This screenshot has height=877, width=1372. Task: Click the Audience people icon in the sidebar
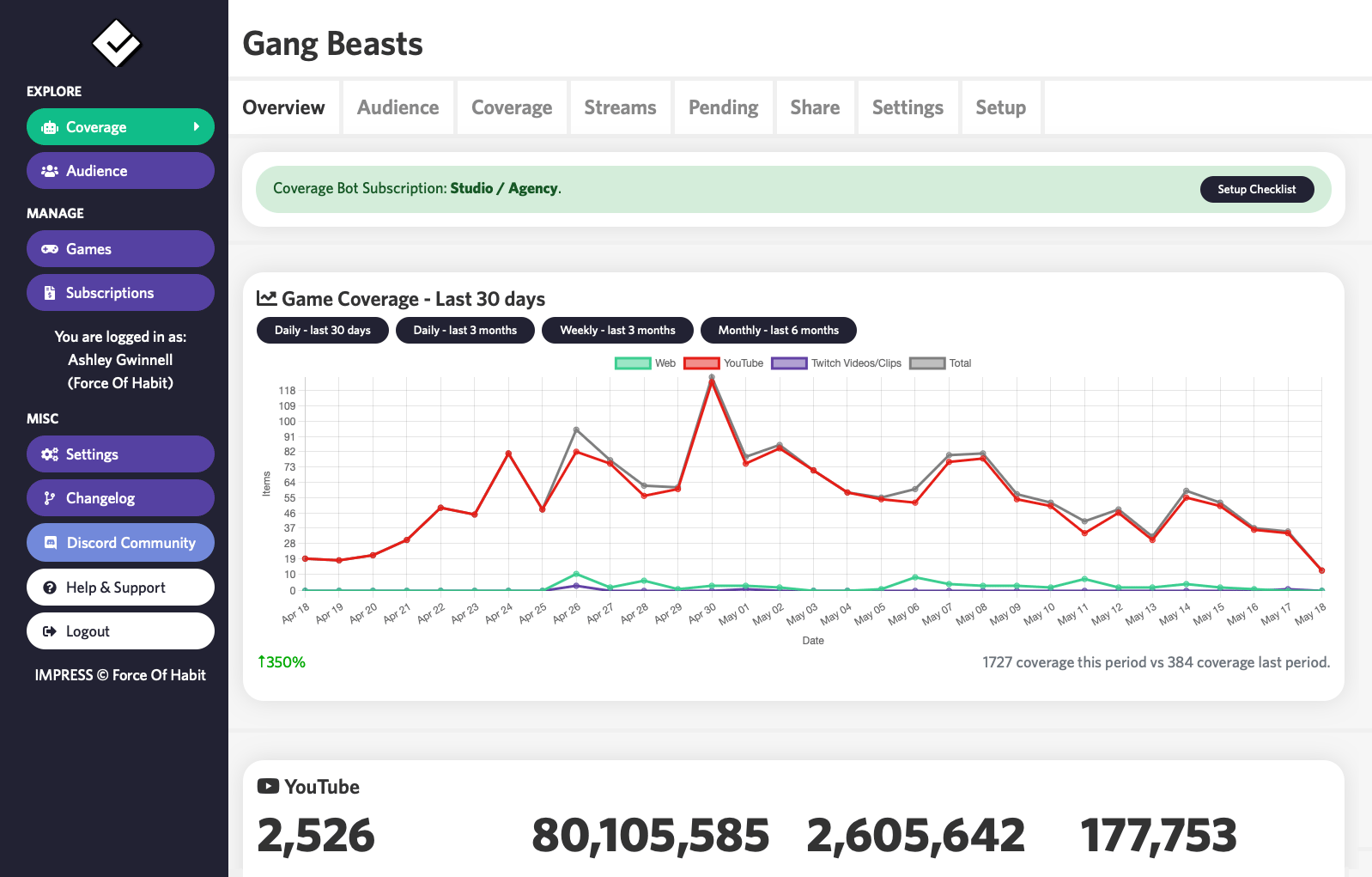pyautogui.click(x=50, y=171)
